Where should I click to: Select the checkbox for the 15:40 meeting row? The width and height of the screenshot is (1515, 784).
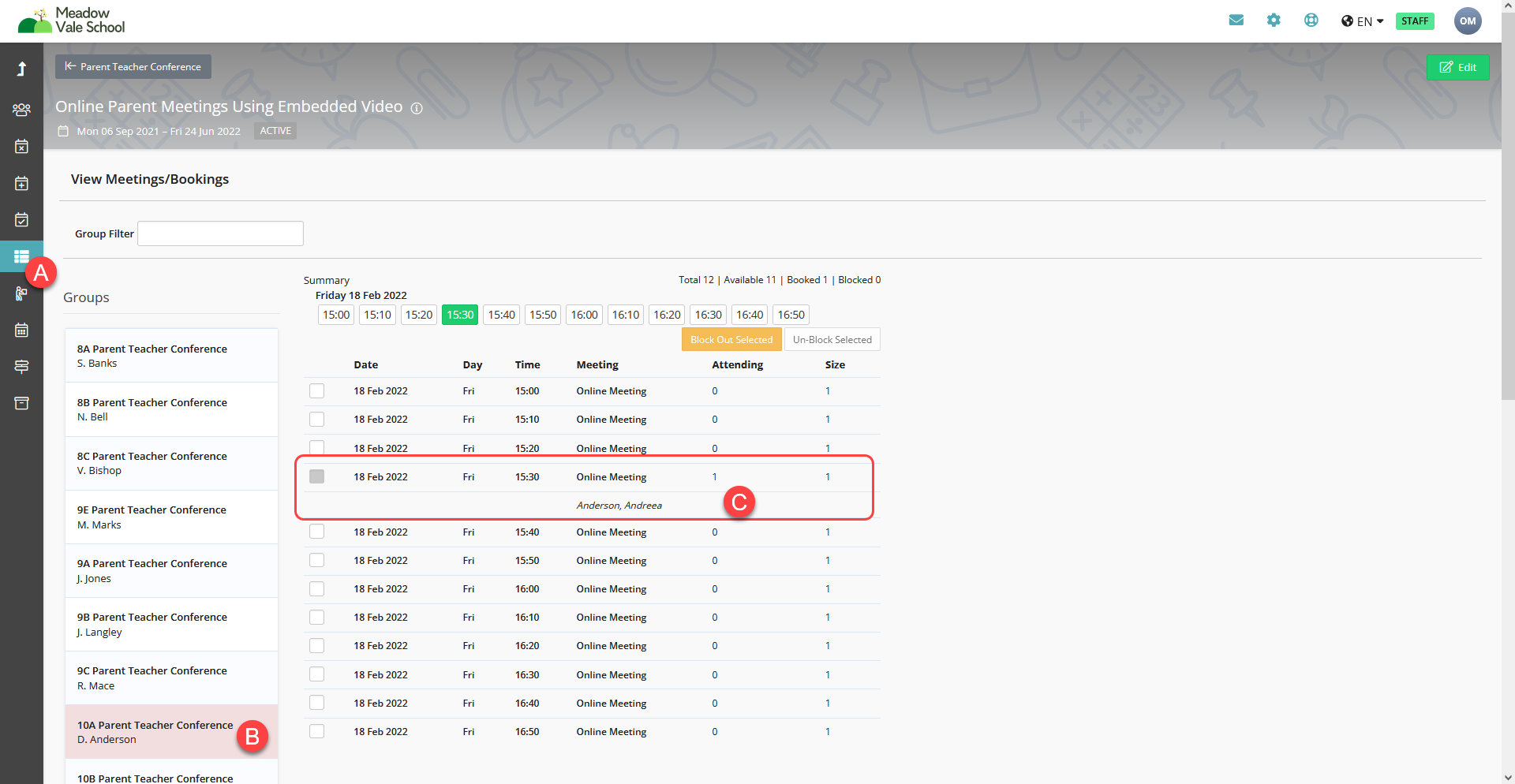(316, 532)
